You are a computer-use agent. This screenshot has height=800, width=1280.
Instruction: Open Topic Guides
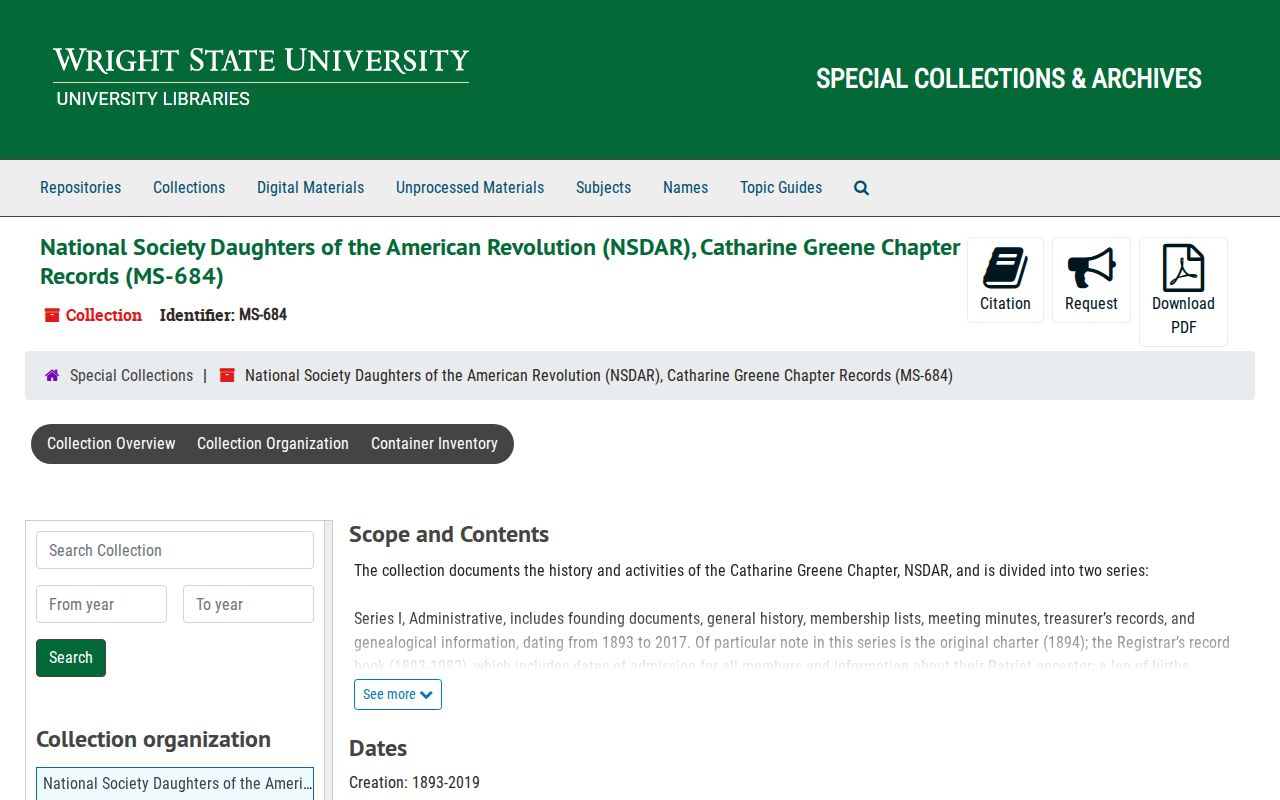[x=781, y=188]
